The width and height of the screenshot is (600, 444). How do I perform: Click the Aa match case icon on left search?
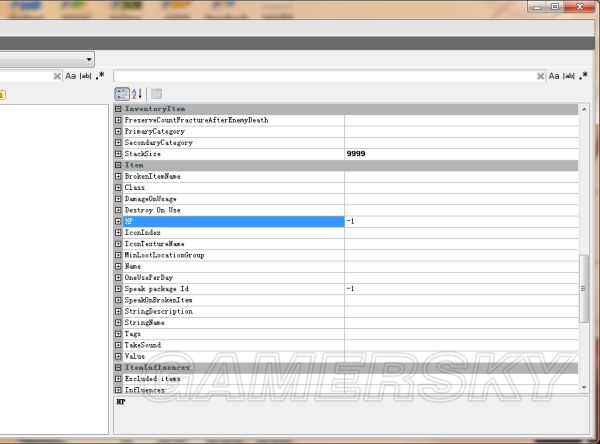click(71, 75)
